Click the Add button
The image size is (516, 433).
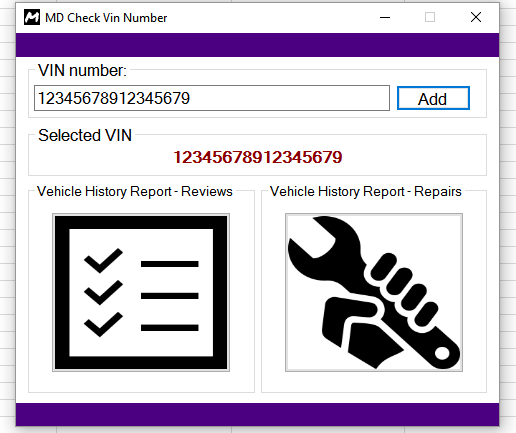coord(433,98)
